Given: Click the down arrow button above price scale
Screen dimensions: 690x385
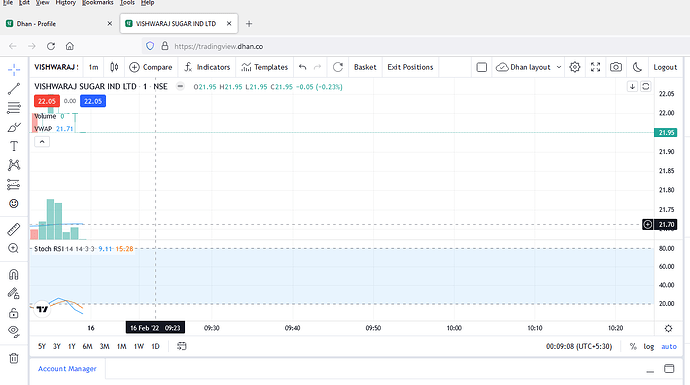Looking at the screenshot, I should (x=632, y=86).
